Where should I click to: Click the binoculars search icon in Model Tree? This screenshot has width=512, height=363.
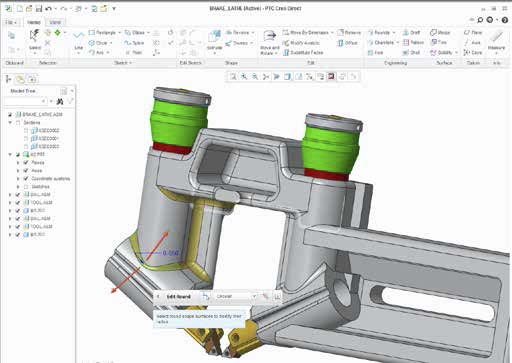click(x=60, y=101)
